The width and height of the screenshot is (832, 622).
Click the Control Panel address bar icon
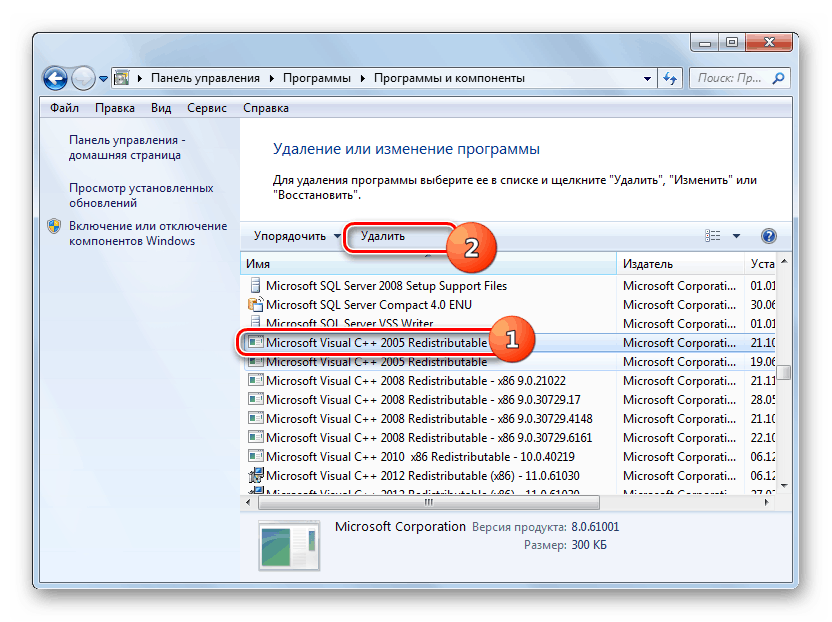pos(123,78)
